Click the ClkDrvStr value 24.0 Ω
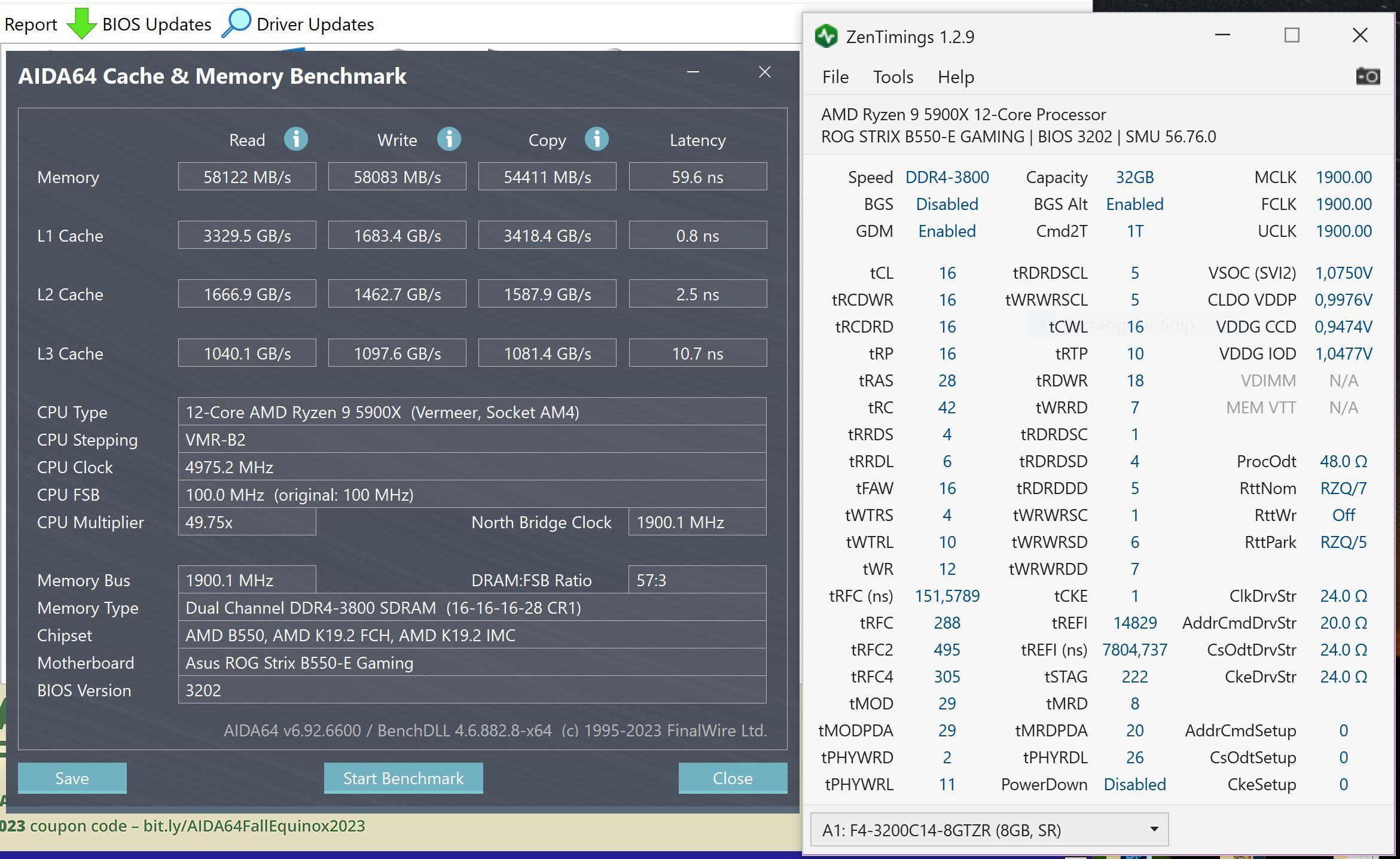 [x=1343, y=596]
